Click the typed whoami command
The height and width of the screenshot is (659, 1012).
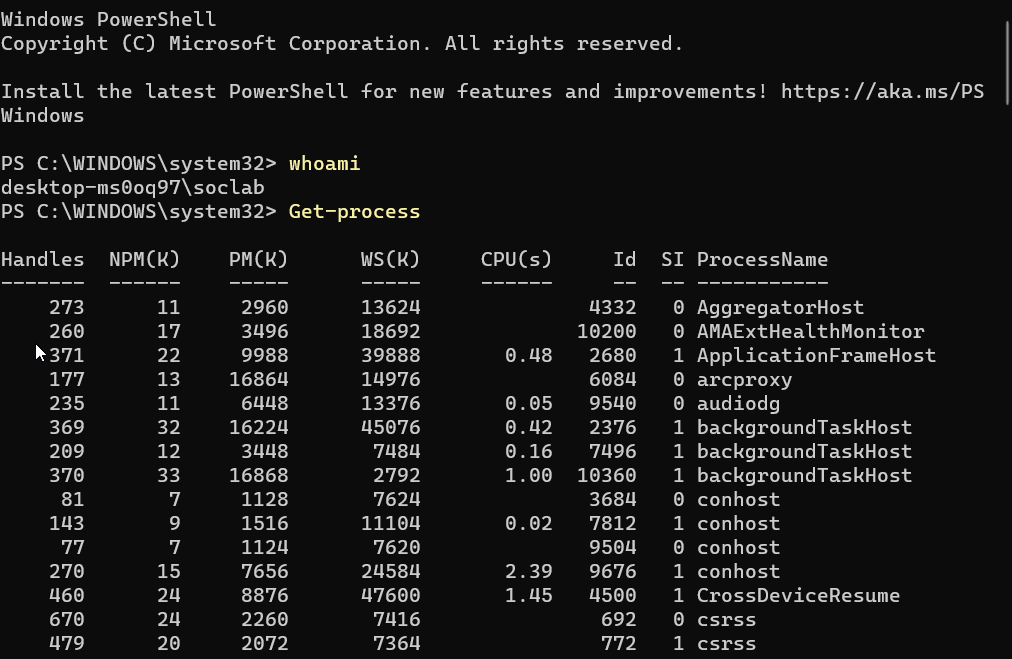coord(325,163)
